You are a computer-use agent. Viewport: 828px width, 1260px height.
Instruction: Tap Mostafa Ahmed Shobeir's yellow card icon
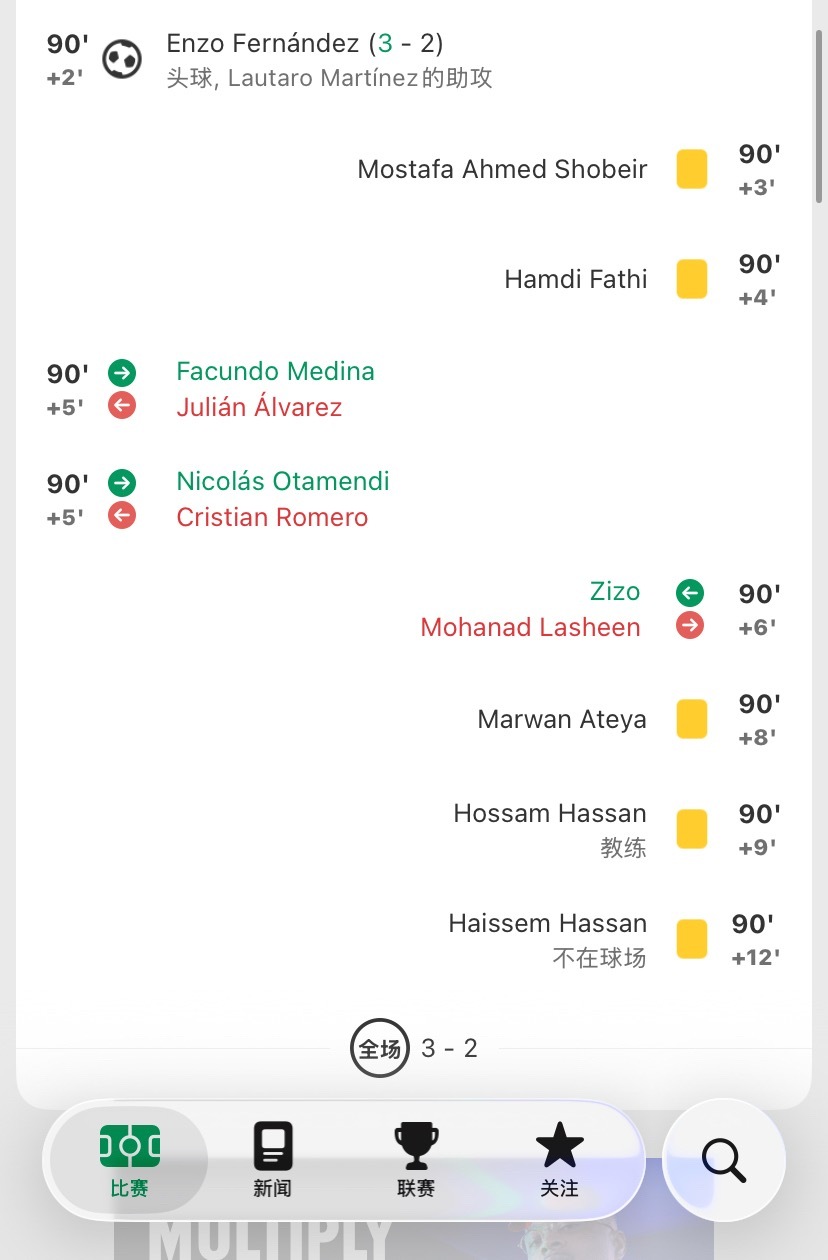click(692, 169)
